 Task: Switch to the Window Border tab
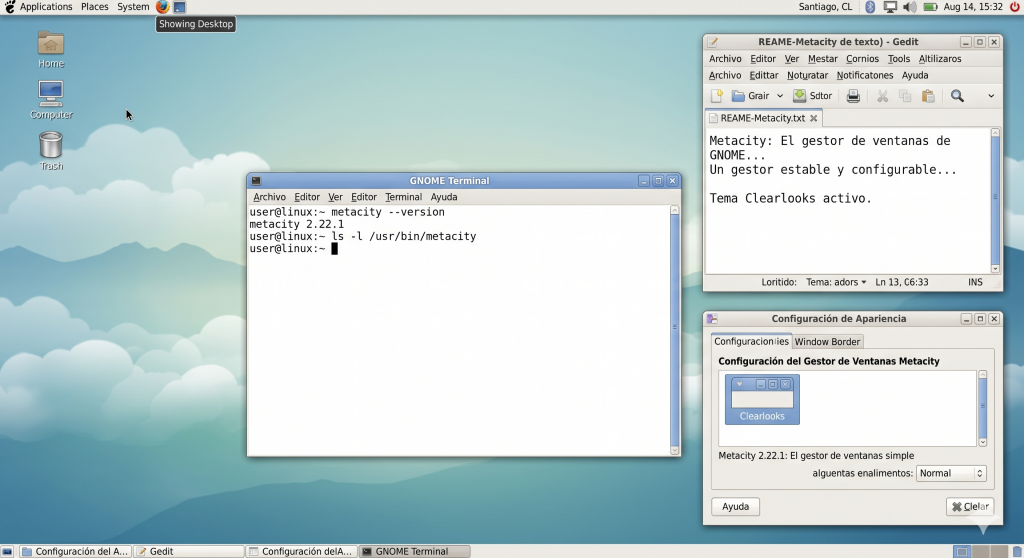coord(827,342)
